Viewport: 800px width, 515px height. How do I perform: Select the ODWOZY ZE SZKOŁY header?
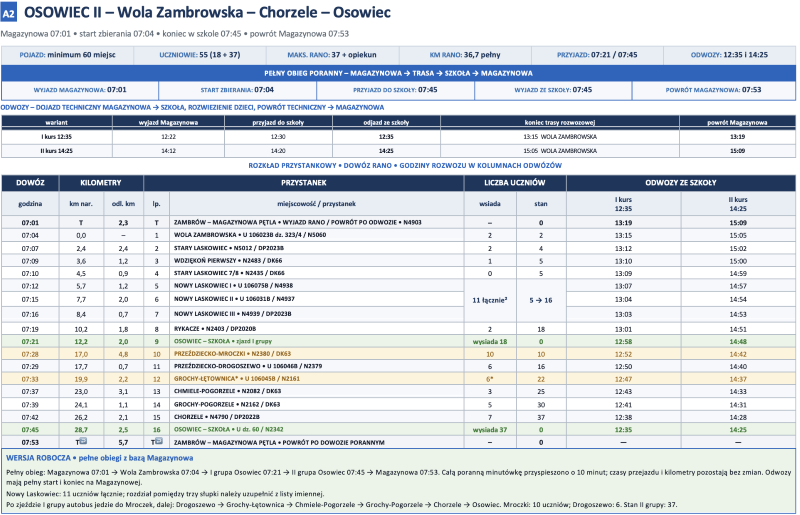click(681, 183)
